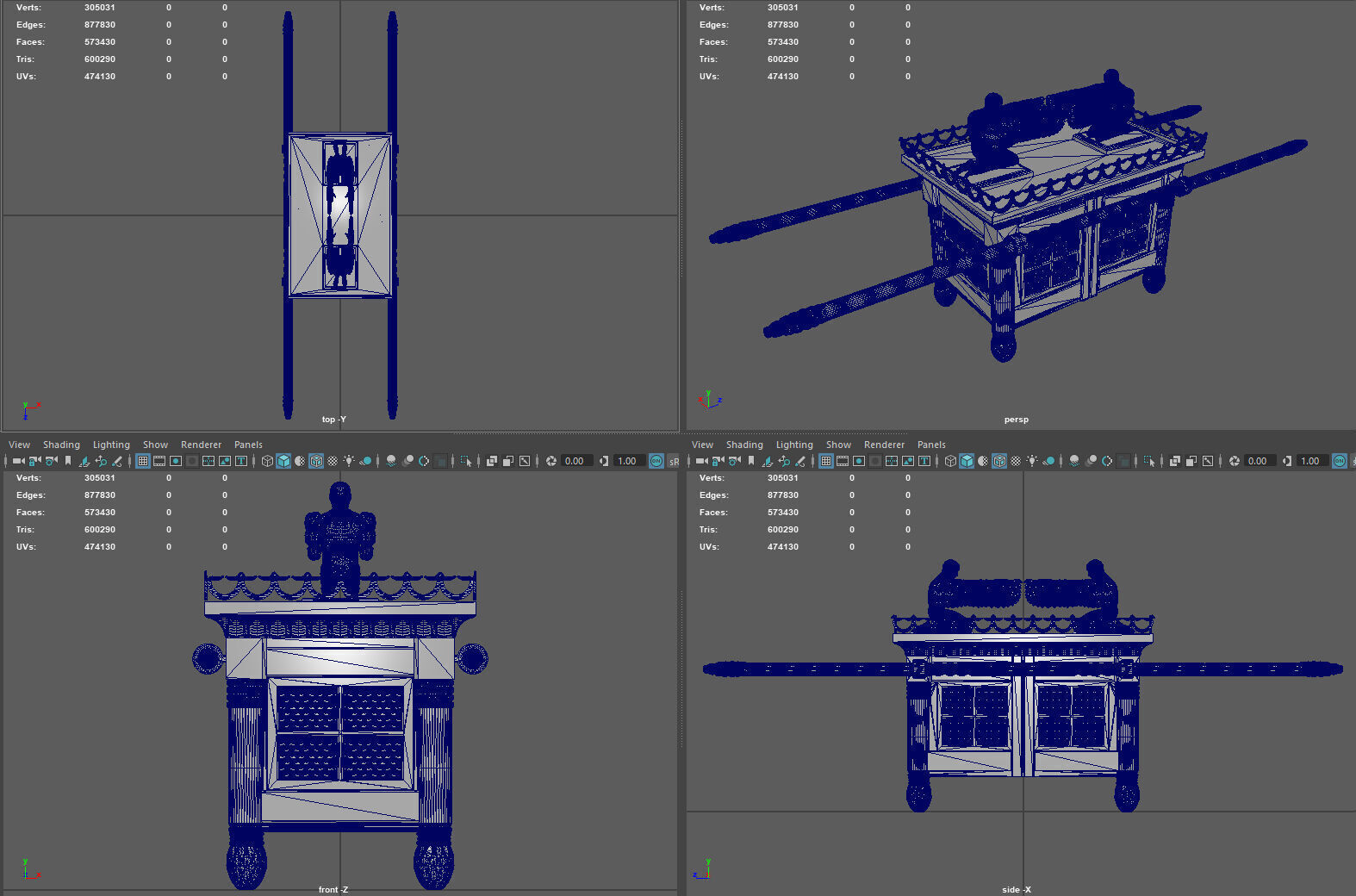Open Camera Attributes icon in front panel toolbar
This screenshot has width=1356, height=896.
tap(51, 461)
